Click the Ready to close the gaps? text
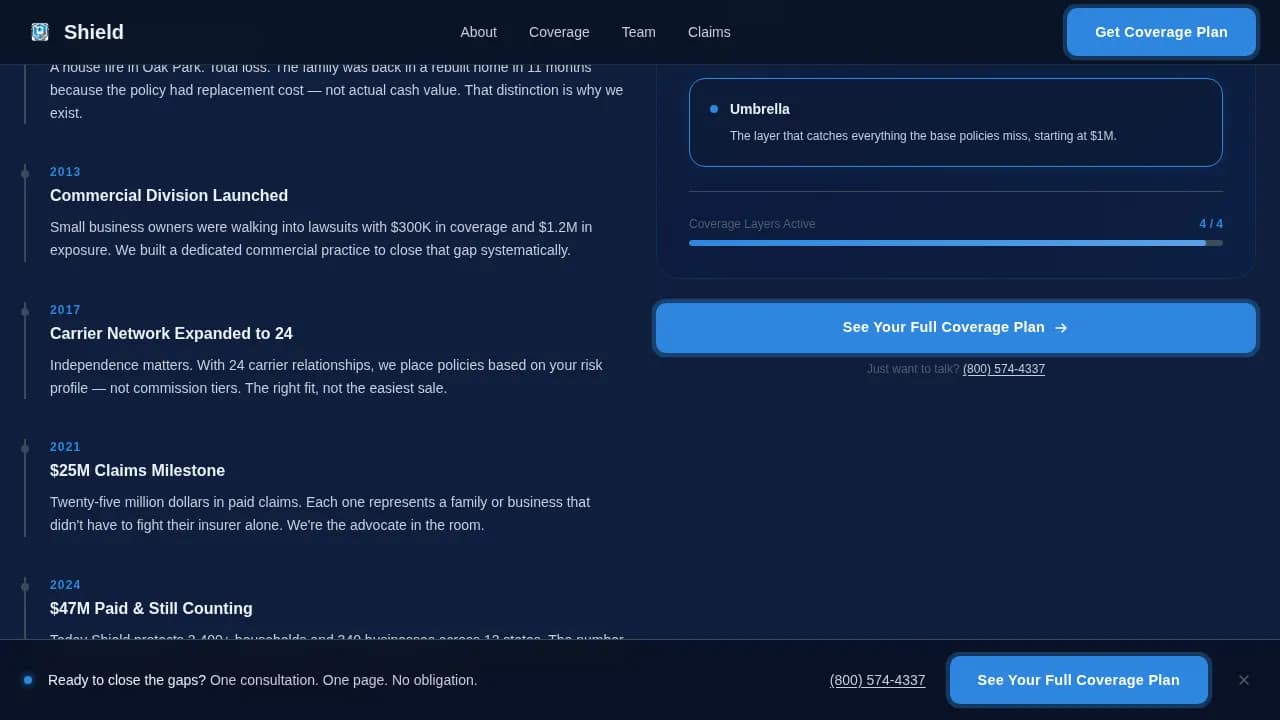The width and height of the screenshot is (1280, 720). [127, 680]
